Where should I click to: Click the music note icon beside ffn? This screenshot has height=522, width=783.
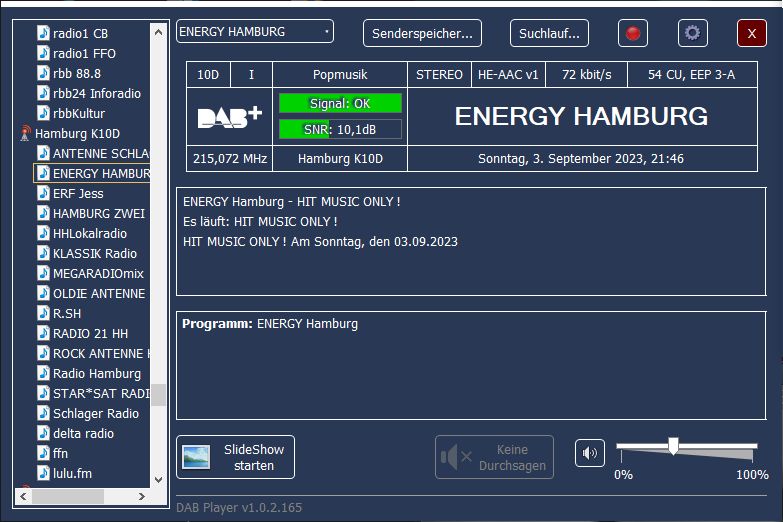(x=43, y=453)
